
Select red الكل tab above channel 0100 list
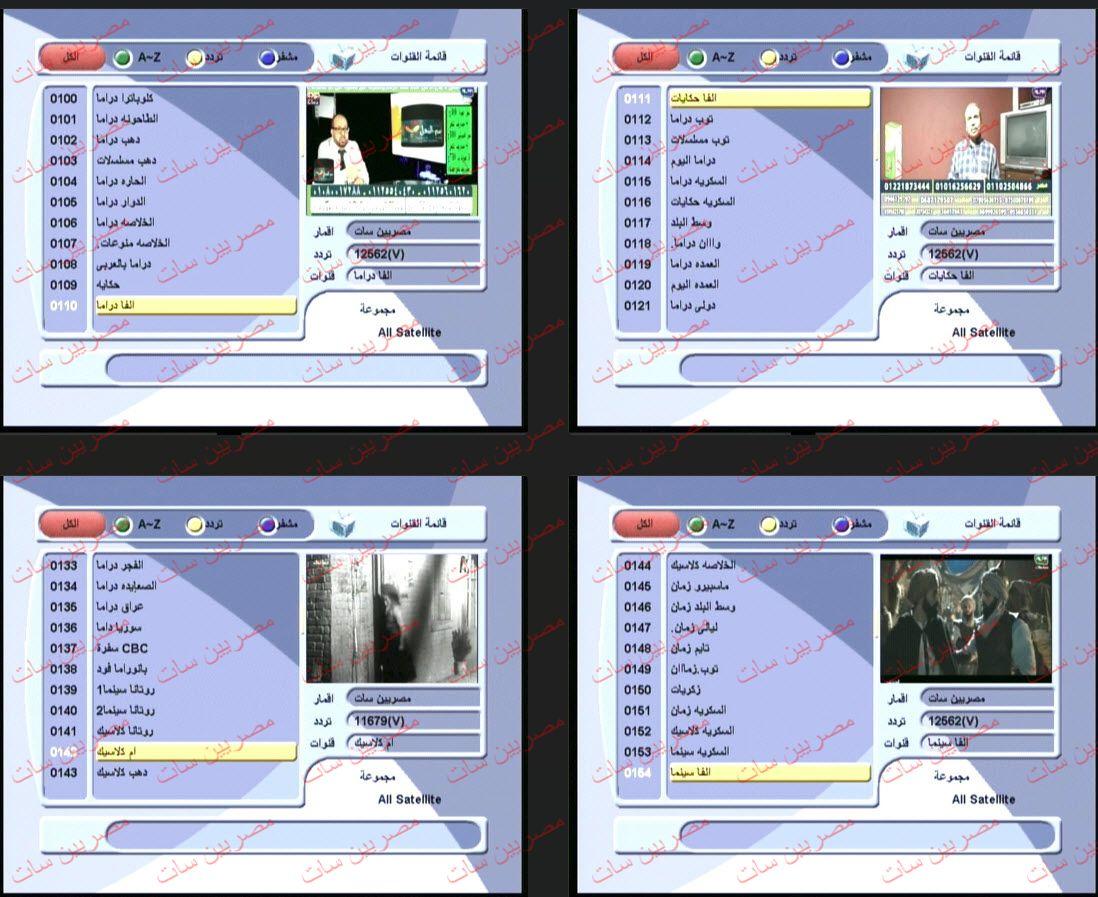[71, 58]
